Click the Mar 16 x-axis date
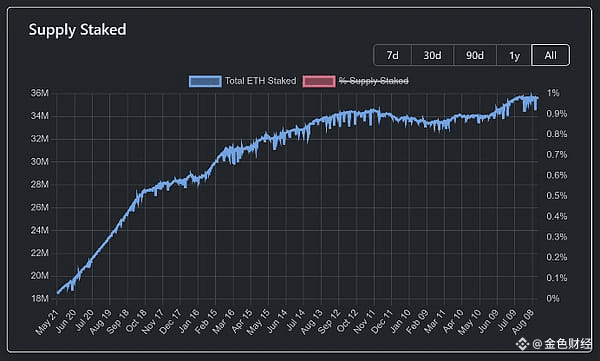 pyautogui.click(x=223, y=322)
